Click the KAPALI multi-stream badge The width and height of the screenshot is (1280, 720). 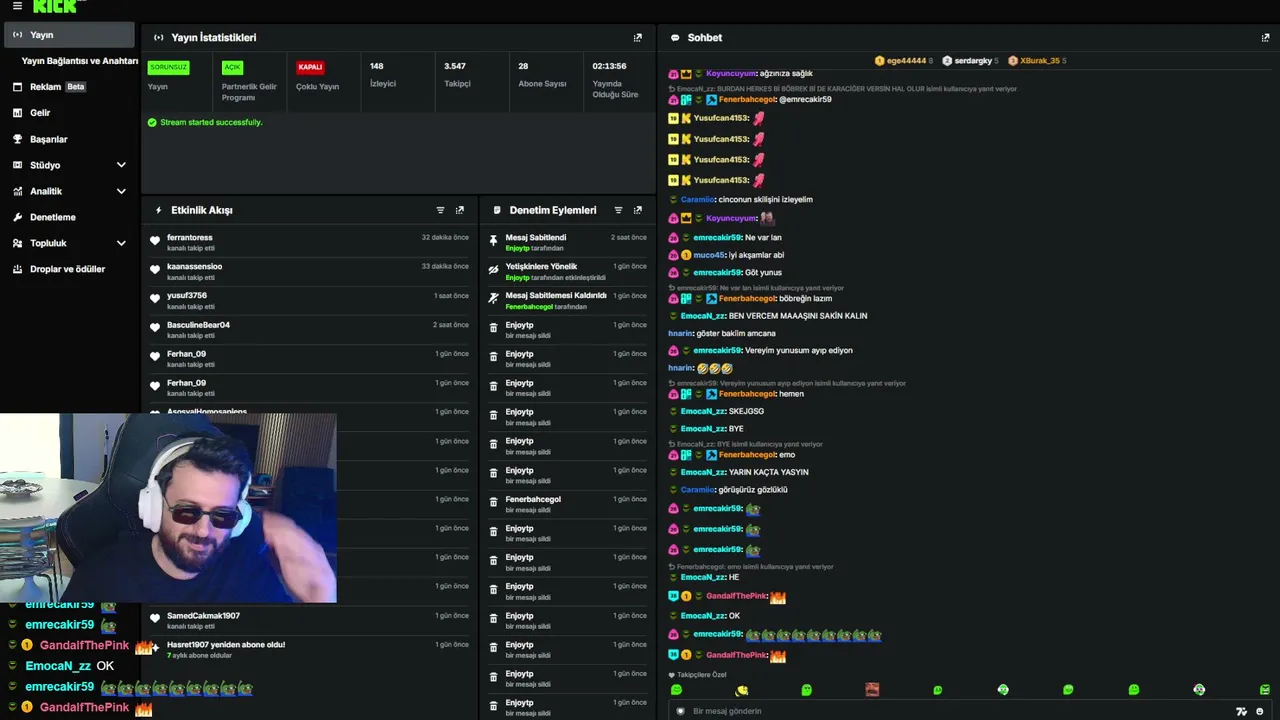310,67
